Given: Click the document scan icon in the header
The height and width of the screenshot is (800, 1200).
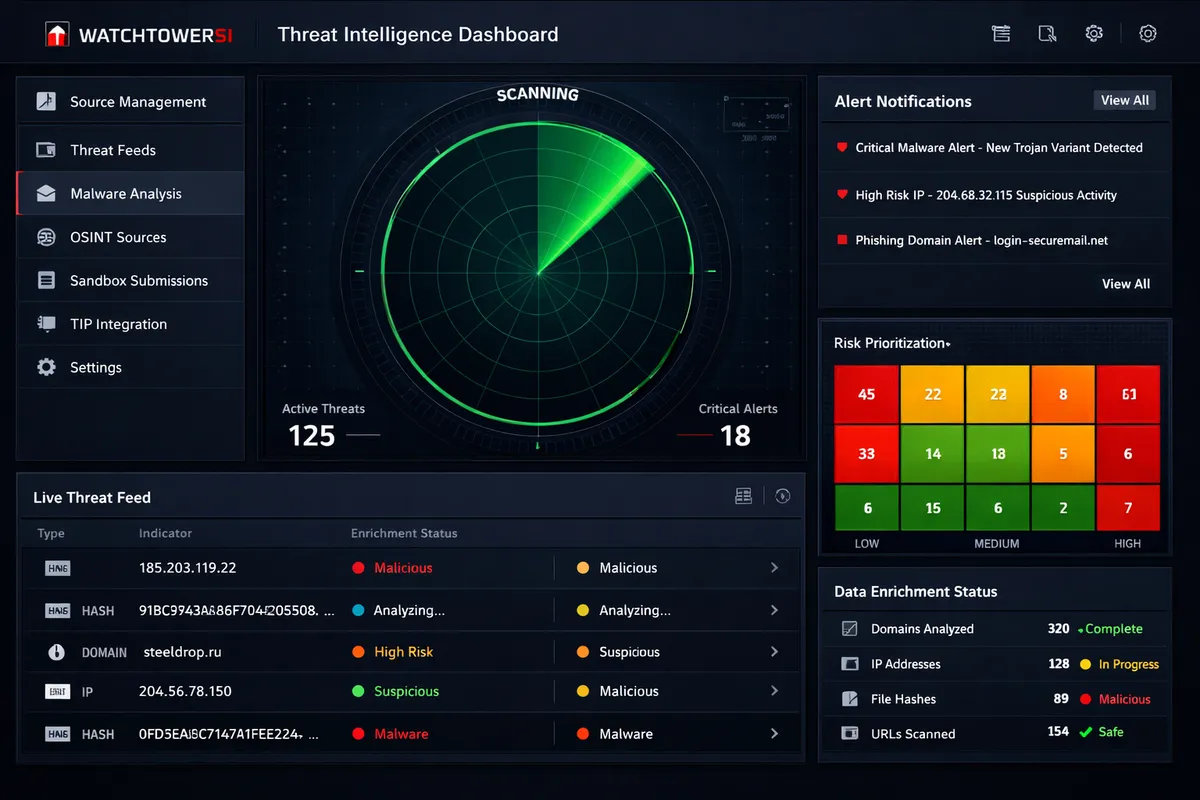Looking at the screenshot, I should point(1047,33).
